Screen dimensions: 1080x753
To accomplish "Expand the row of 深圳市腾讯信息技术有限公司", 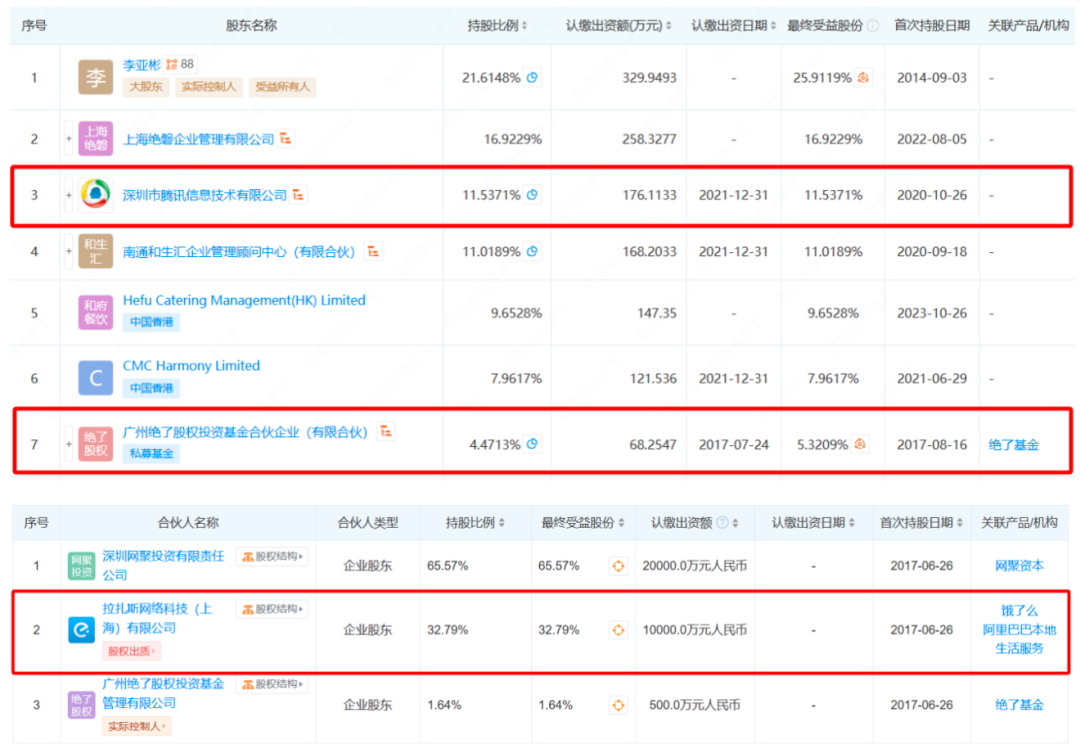I will coord(69,195).
